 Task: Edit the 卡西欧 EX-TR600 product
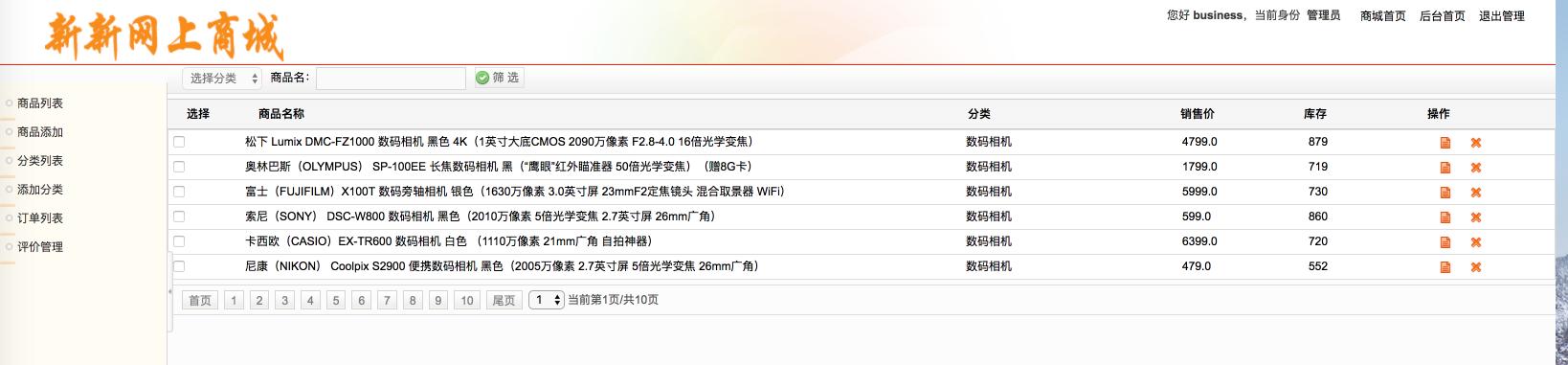1445,242
